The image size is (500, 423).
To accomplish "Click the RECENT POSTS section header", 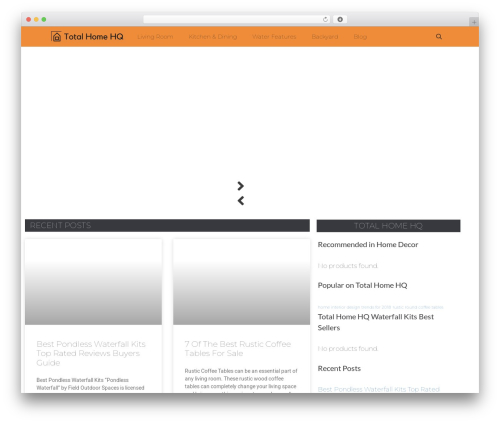I will (x=167, y=225).
